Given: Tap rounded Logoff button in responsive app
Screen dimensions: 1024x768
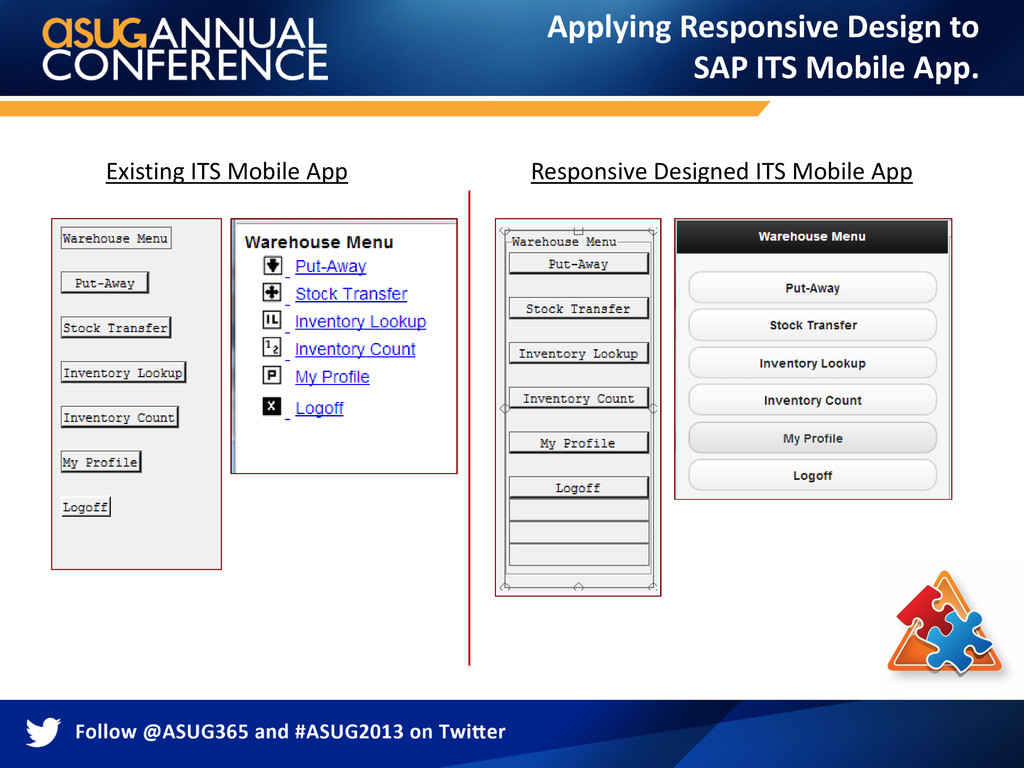Looking at the screenshot, I should click(x=812, y=475).
